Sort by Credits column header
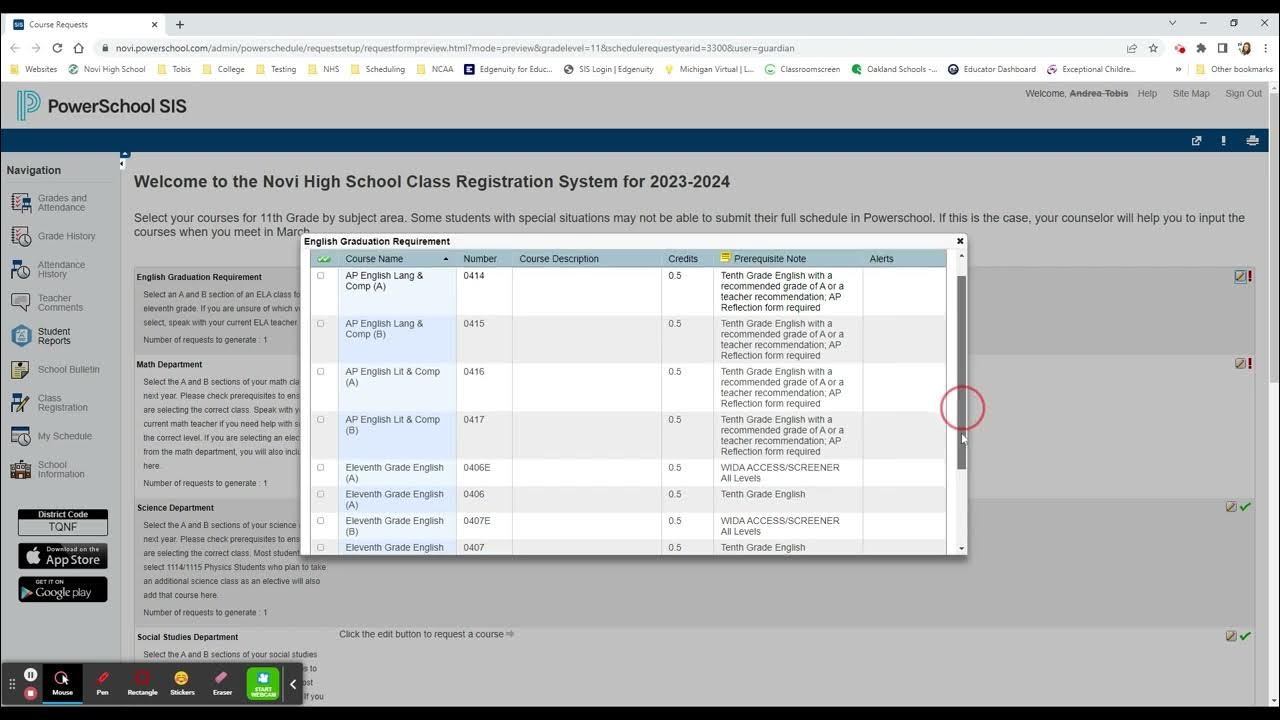 pyautogui.click(x=683, y=259)
